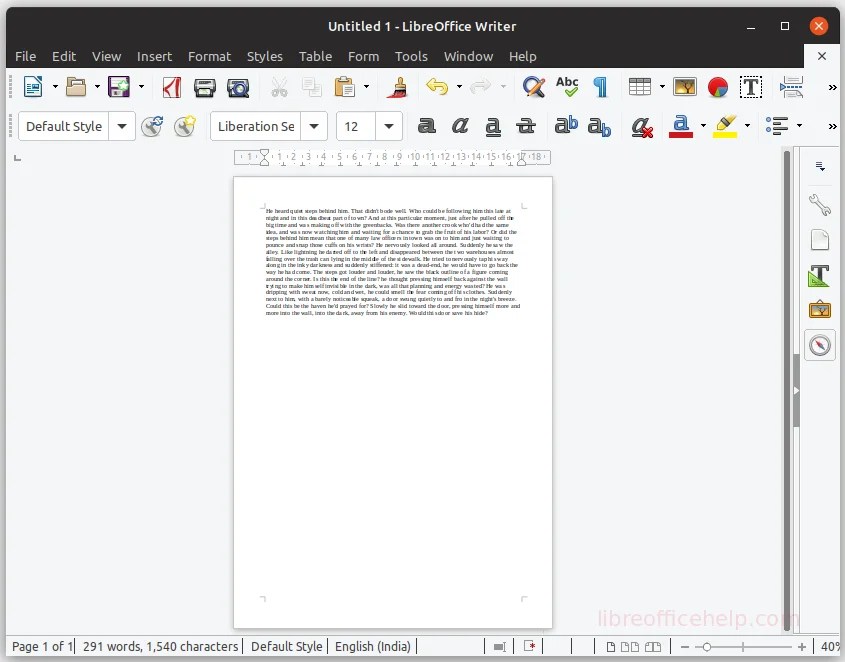Open sidebar Gallery deck
This screenshot has height=662, width=845.
(x=820, y=309)
